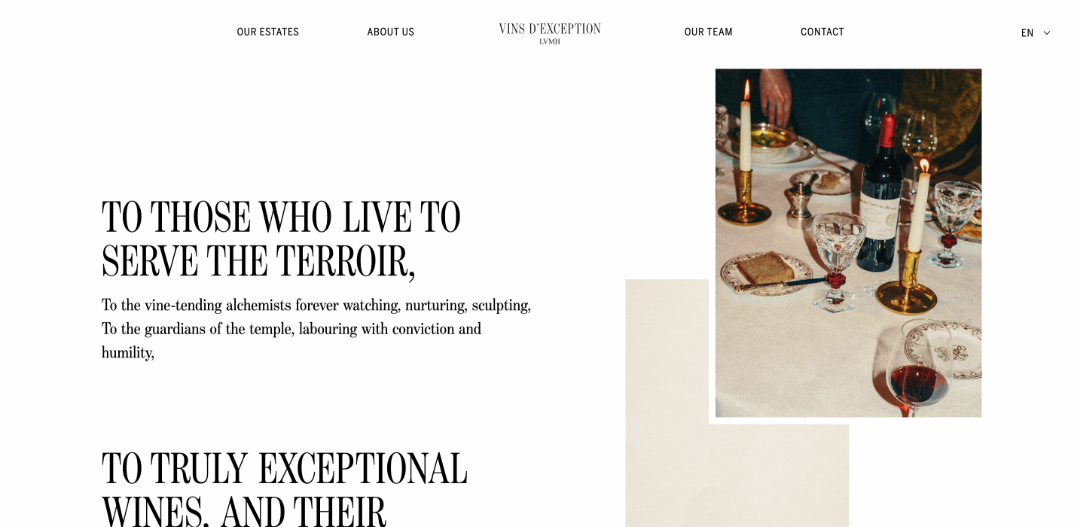Click heading 'To those who live to'
The width and height of the screenshot is (1080, 527).
pos(281,218)
